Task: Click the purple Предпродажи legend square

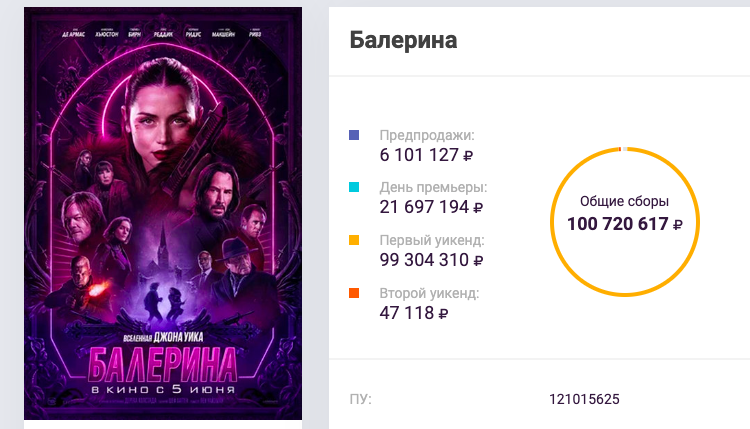Action: [x=354, y=135]
